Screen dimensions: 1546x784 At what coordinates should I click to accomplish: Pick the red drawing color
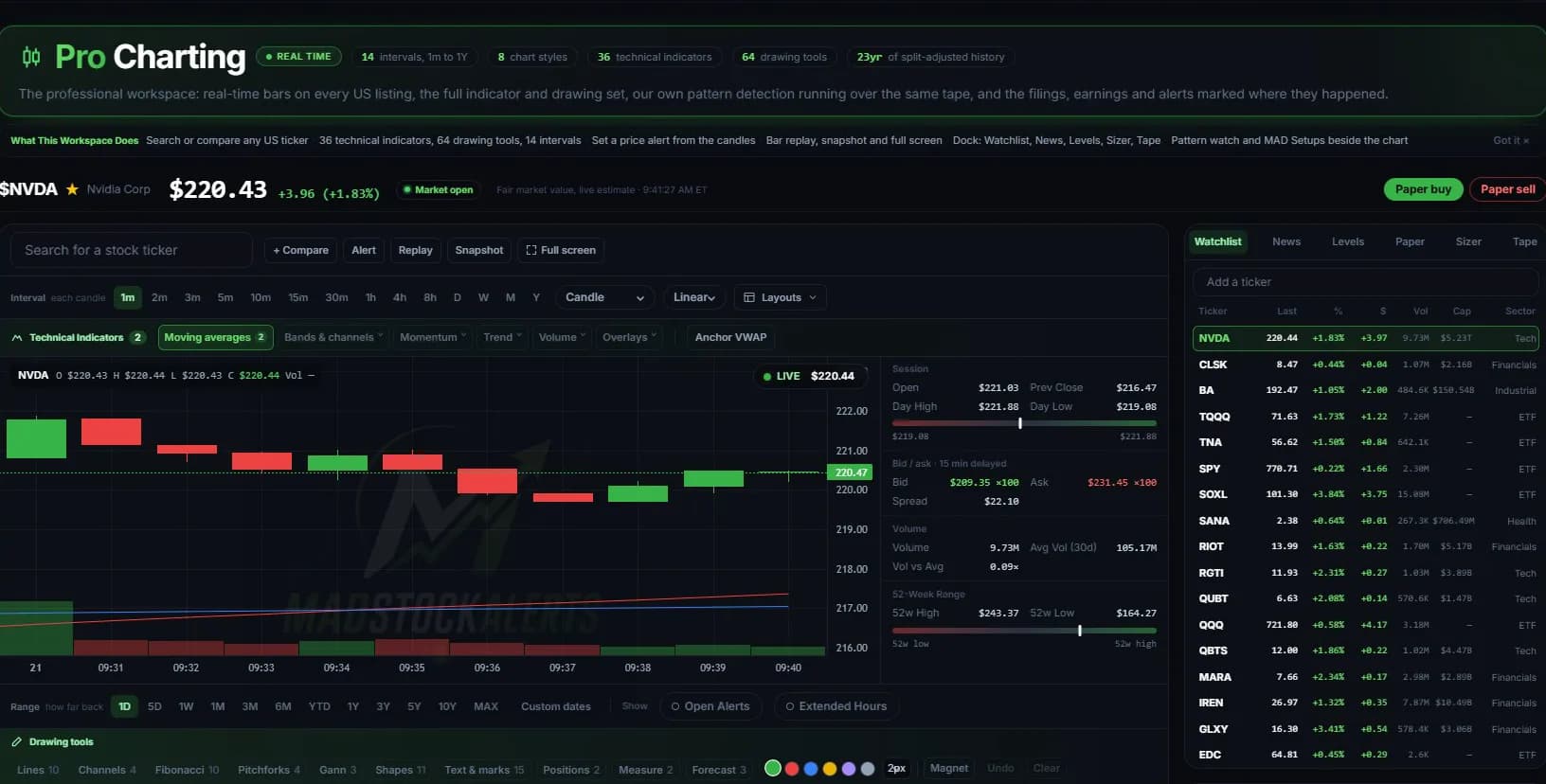[792, 769]
